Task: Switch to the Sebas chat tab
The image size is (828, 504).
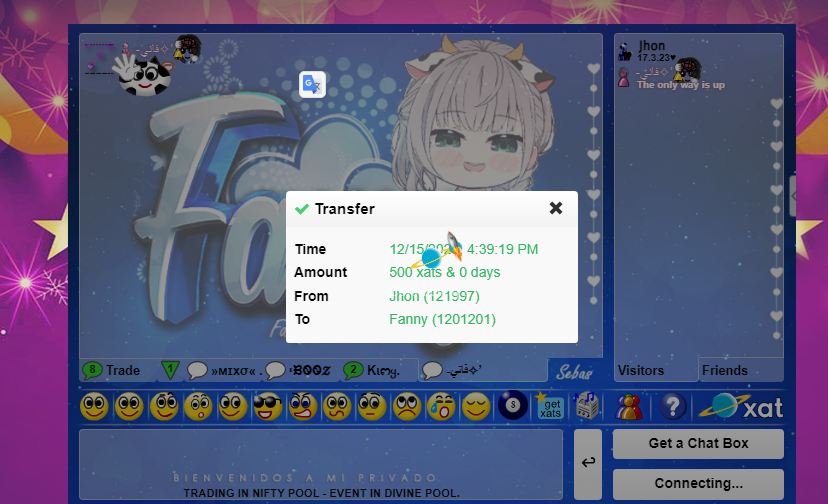Action: [574, 372]
